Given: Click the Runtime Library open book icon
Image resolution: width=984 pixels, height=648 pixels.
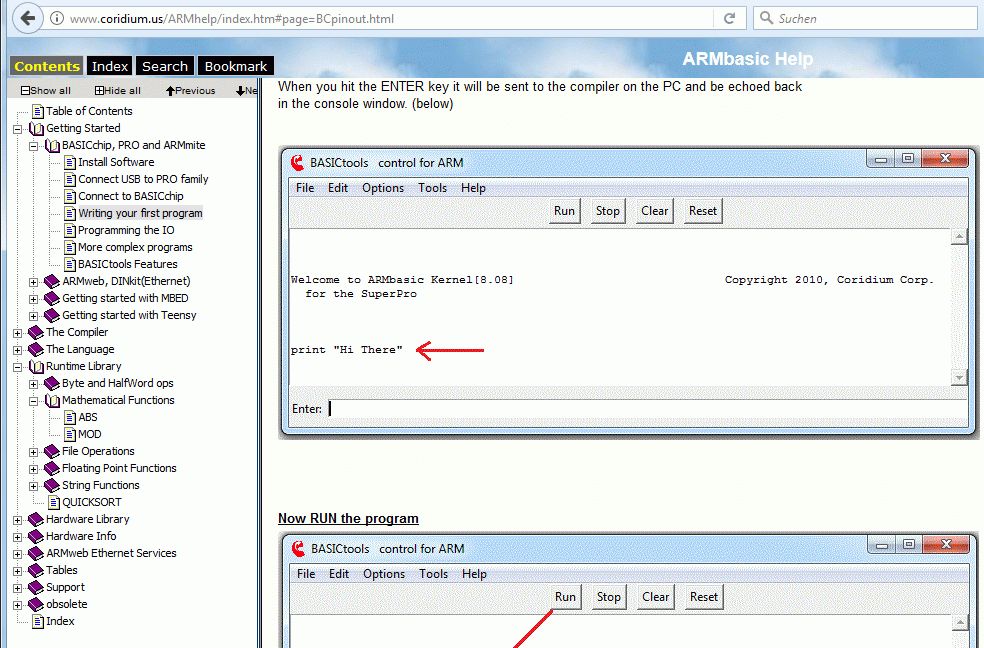Looking at the screenshot, I should coord(37,366).
